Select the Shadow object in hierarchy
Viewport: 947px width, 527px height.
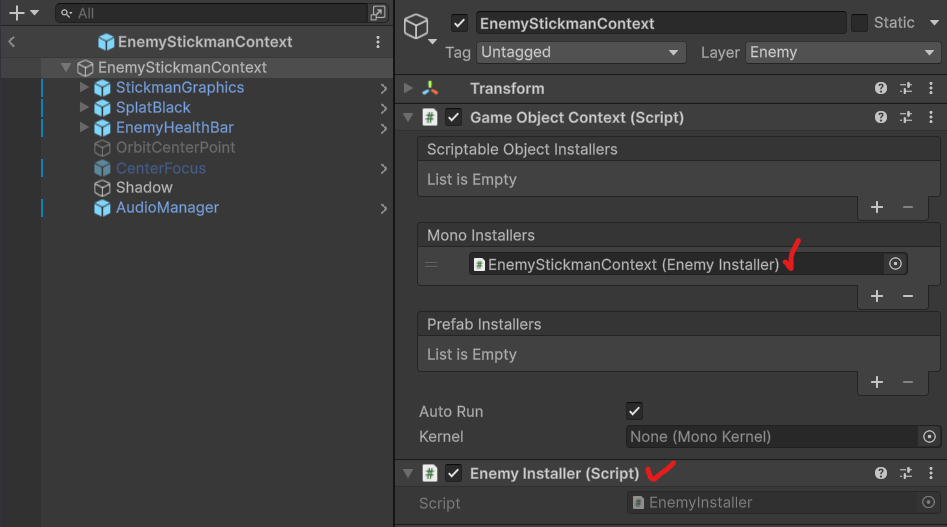144,188
